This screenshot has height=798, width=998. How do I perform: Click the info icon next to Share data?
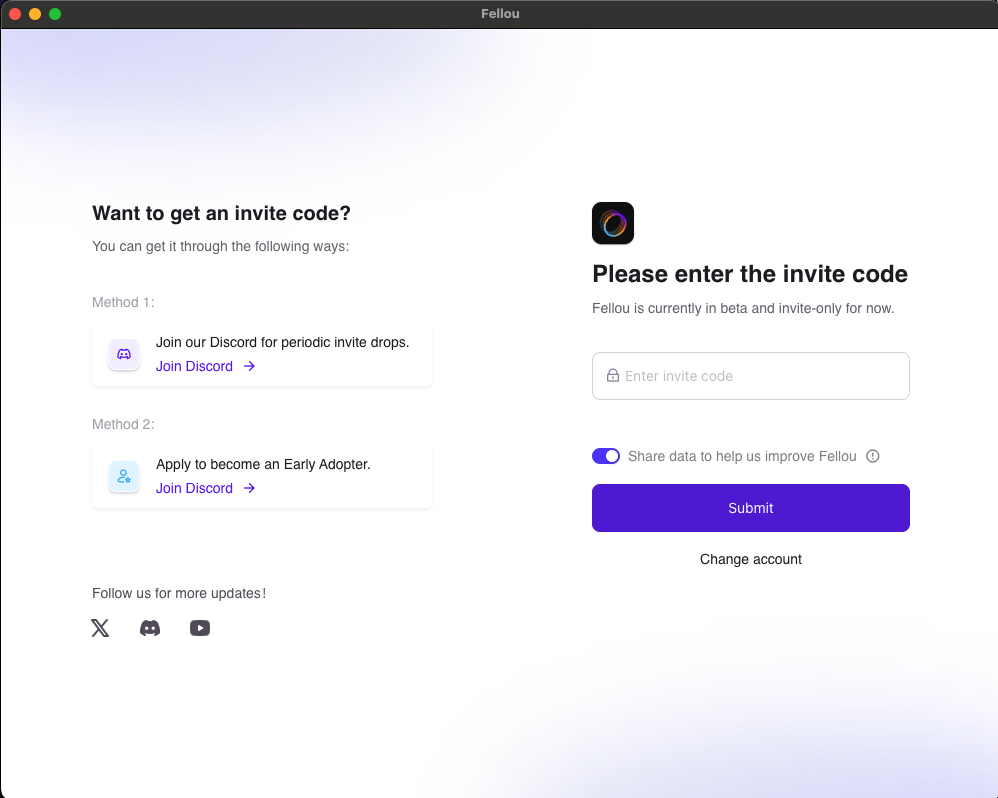coord(872,456)
